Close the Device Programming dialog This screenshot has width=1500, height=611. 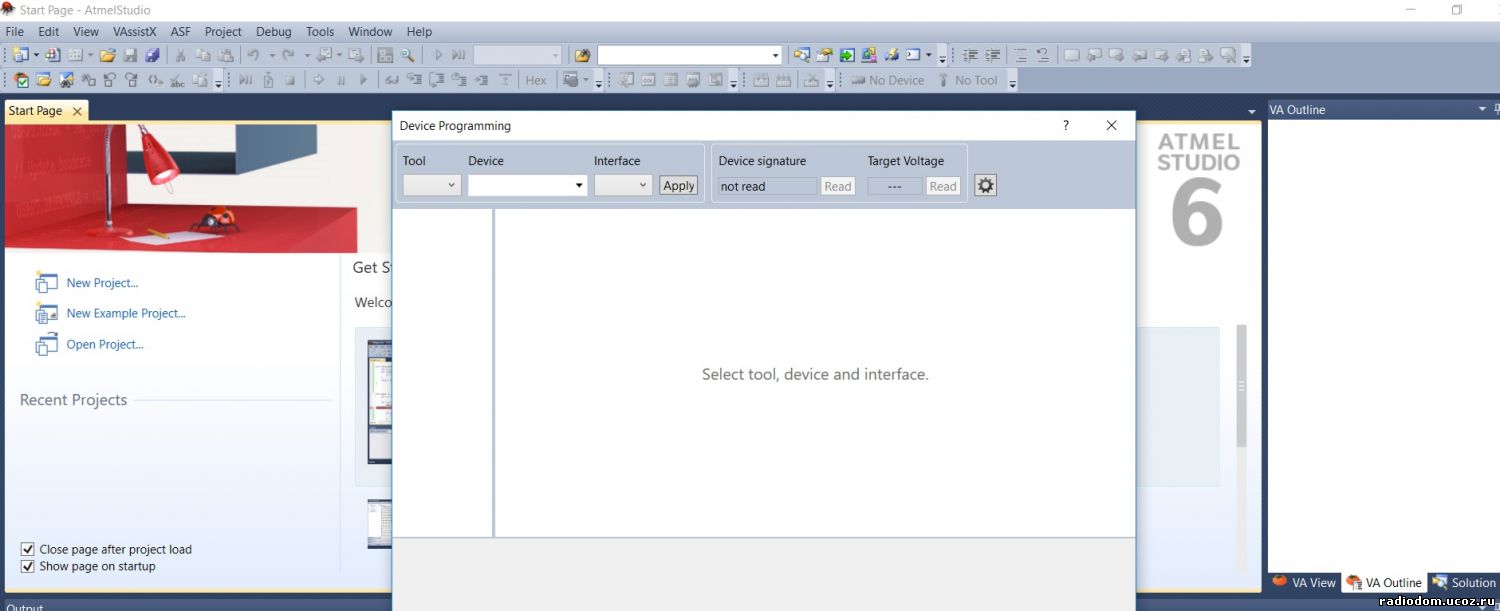pos(1111,125)
